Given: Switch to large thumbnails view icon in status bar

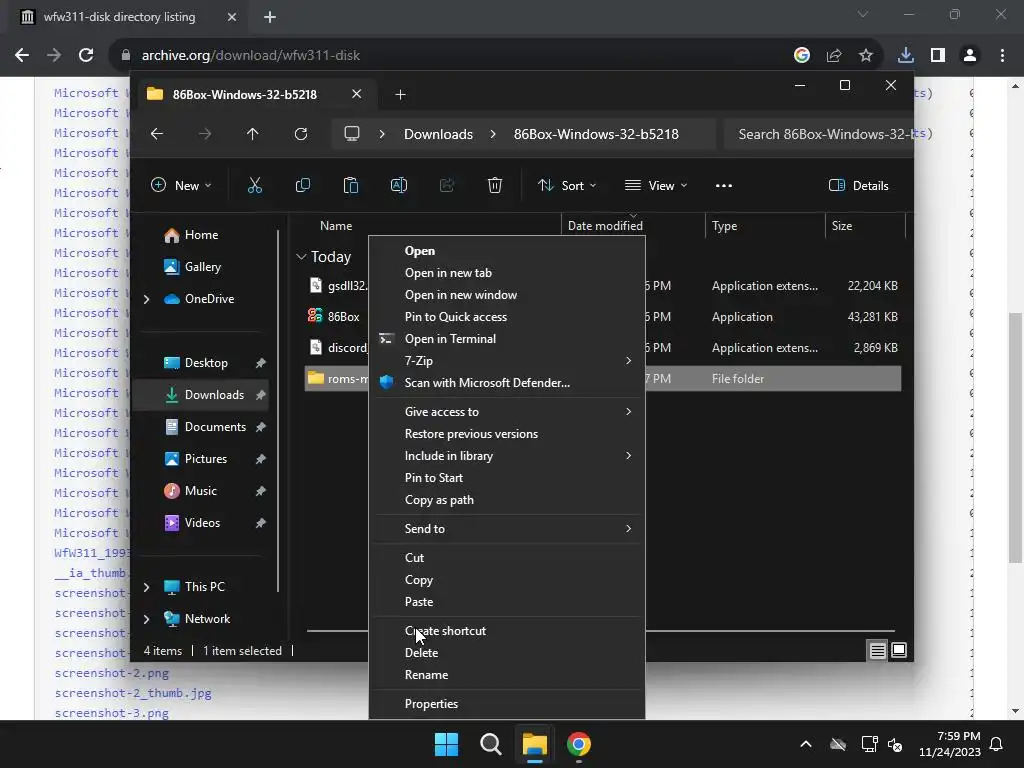Looking at the screenshot, I should pos(899,650).
